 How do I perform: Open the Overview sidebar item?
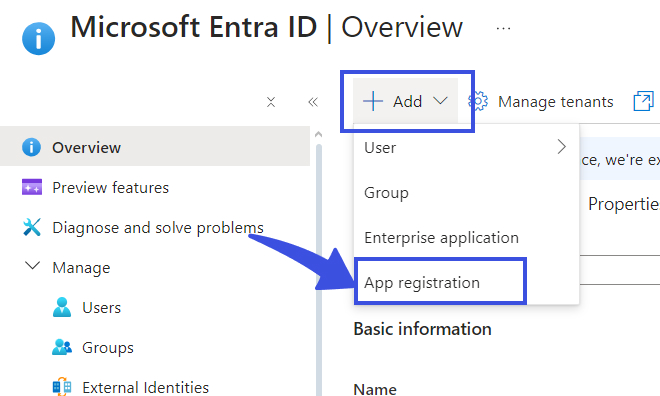155,147
